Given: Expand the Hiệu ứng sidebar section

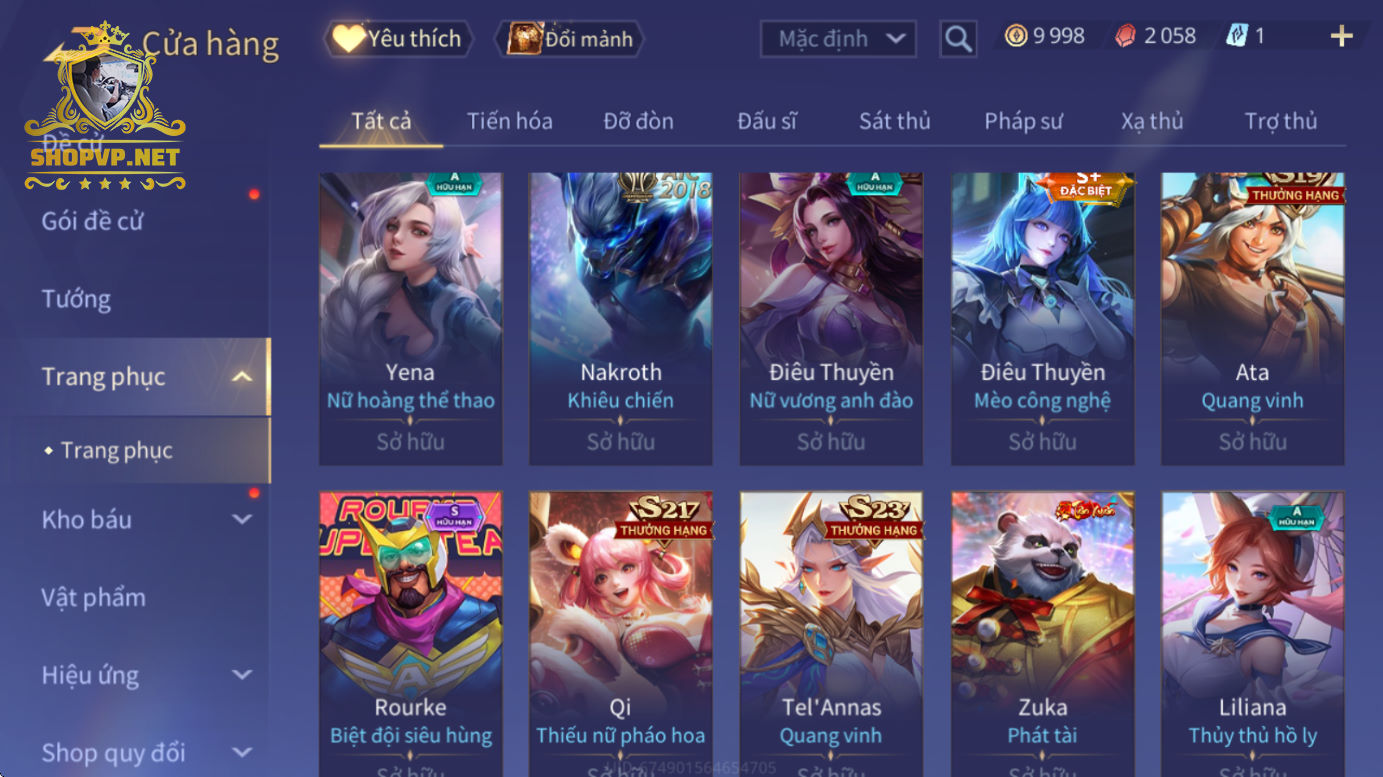Looking at the screenshot, I should coord(242,675).
